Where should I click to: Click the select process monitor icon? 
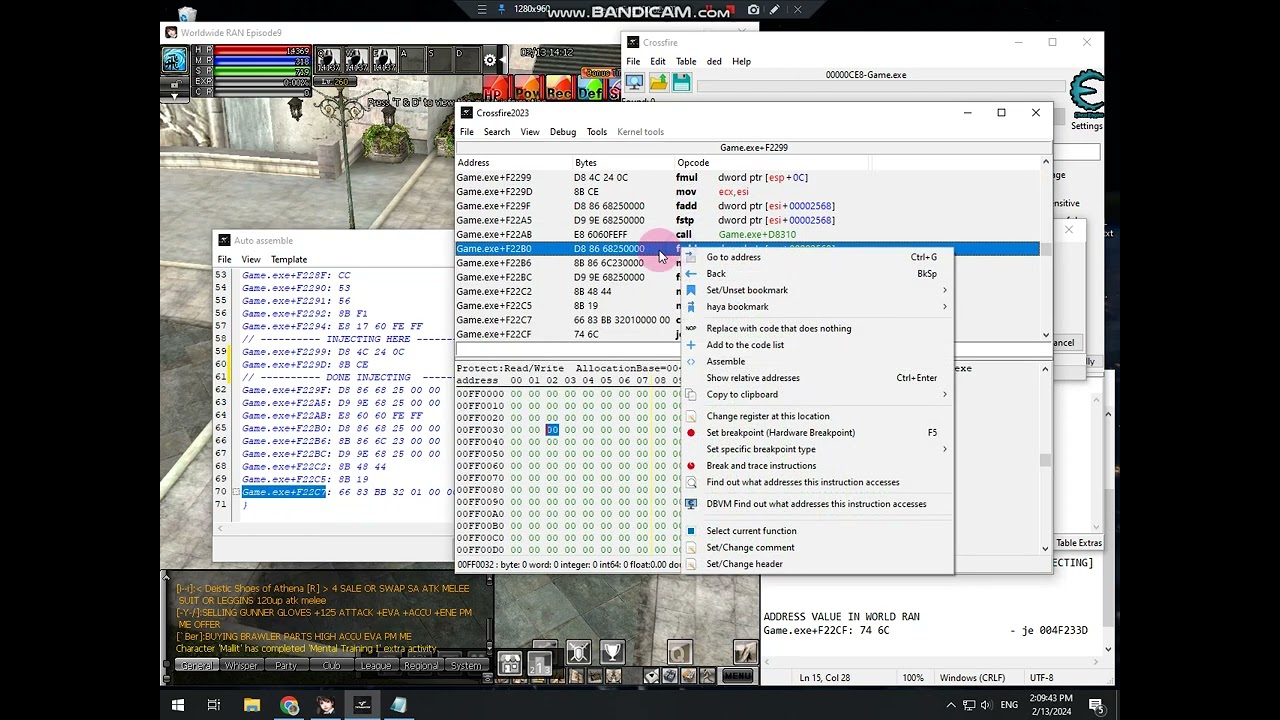click(635, 84)
